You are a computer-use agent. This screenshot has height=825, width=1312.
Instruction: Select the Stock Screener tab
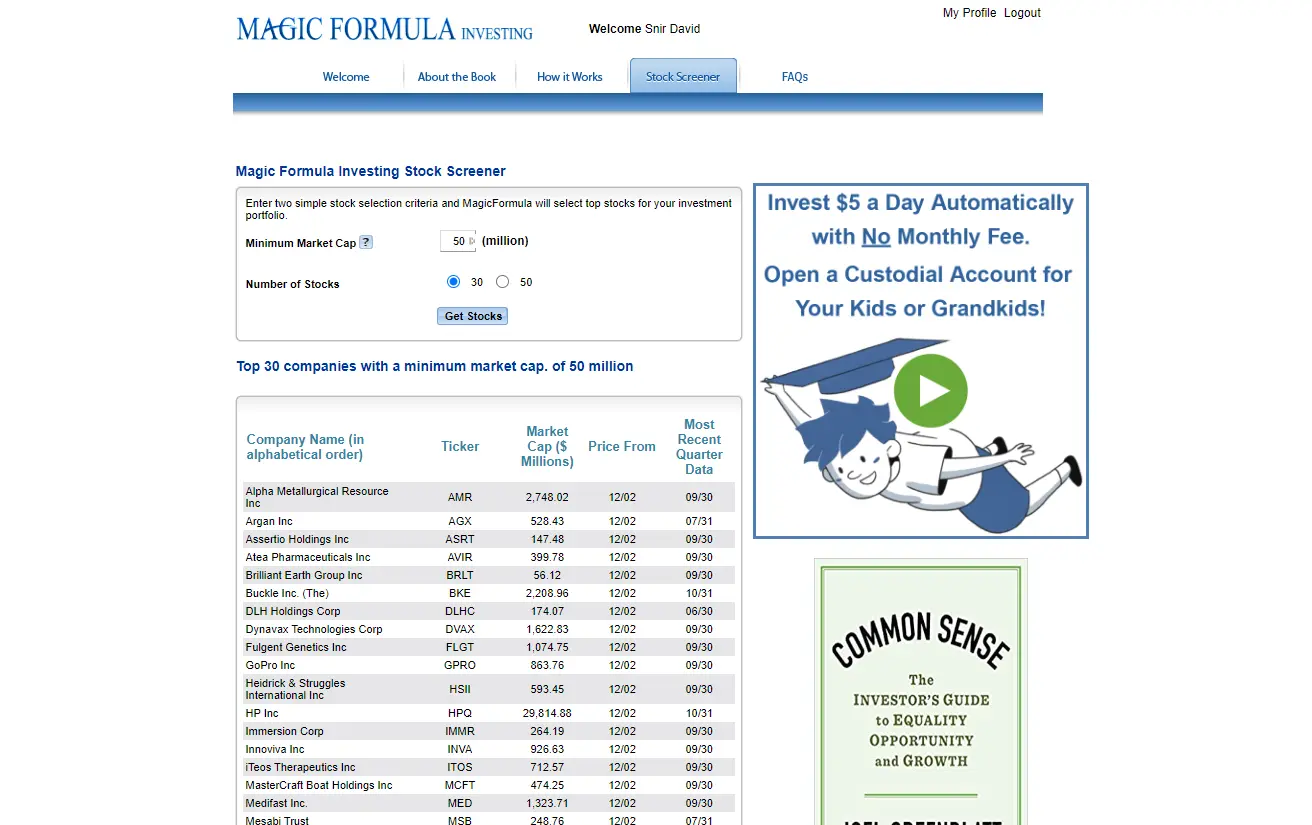[x=683, y=76]
